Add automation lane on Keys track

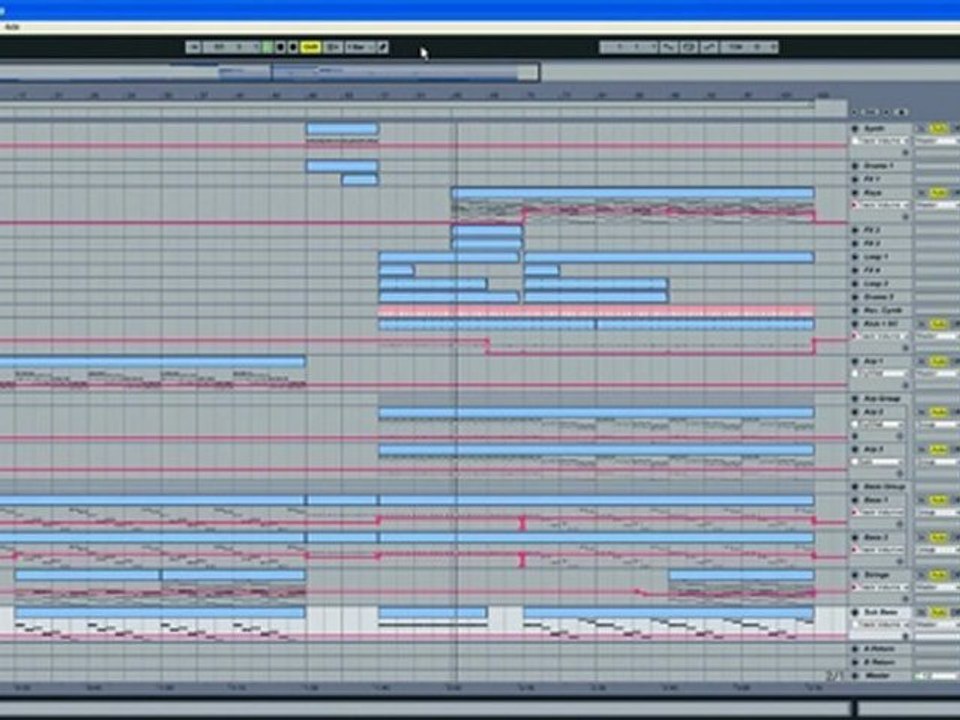906,216
